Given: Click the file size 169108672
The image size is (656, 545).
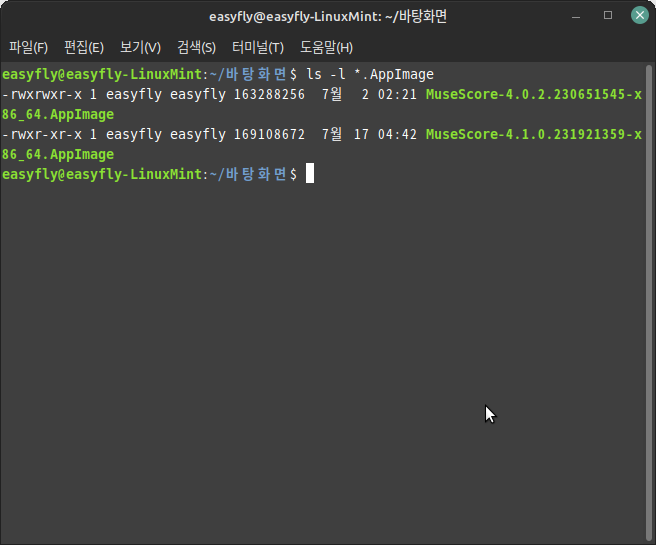Looking at the screenshot, I should [269, 135].
